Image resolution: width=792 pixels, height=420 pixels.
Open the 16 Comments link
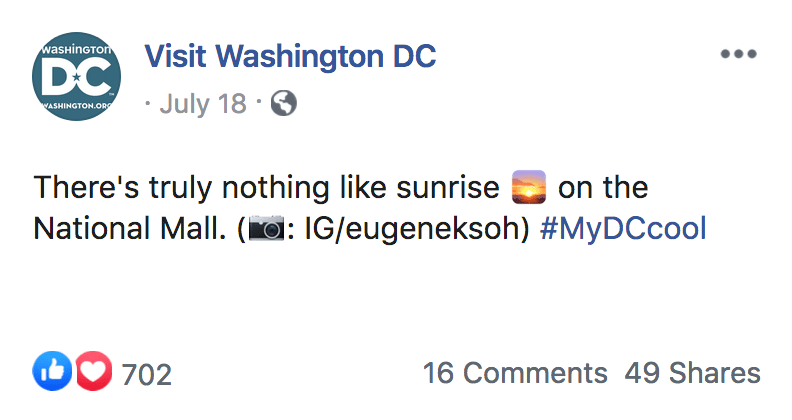click(515, 374)
